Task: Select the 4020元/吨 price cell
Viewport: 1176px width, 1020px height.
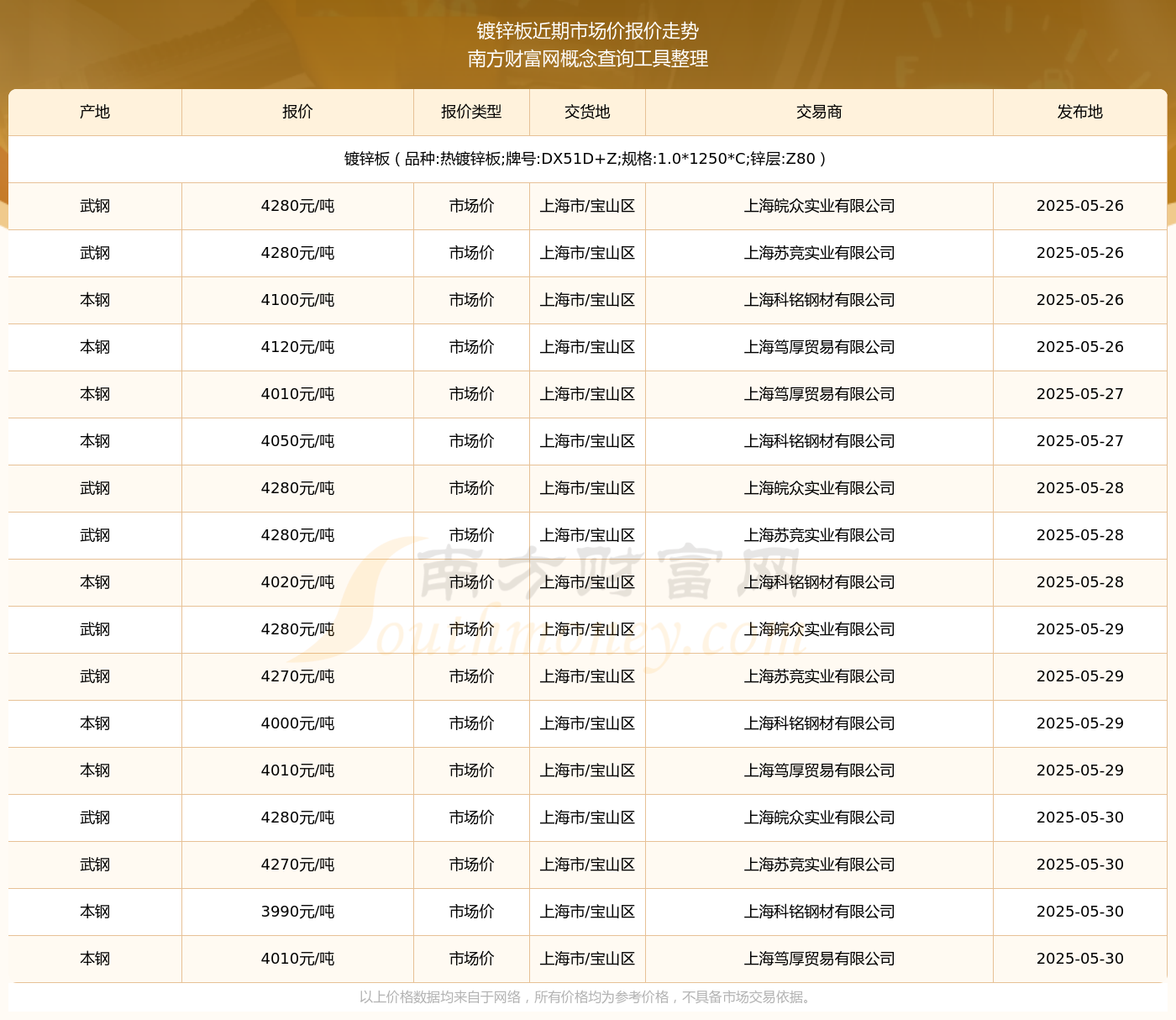Action: (x=297, y=582)
